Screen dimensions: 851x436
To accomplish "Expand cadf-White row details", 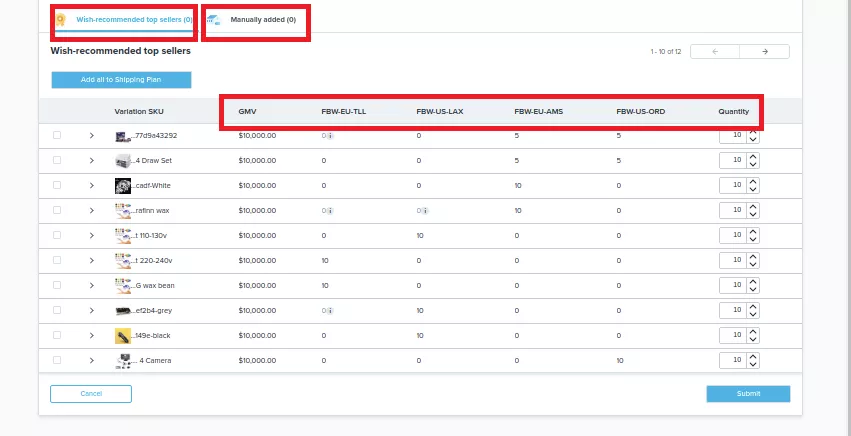I will coord(92,186).
